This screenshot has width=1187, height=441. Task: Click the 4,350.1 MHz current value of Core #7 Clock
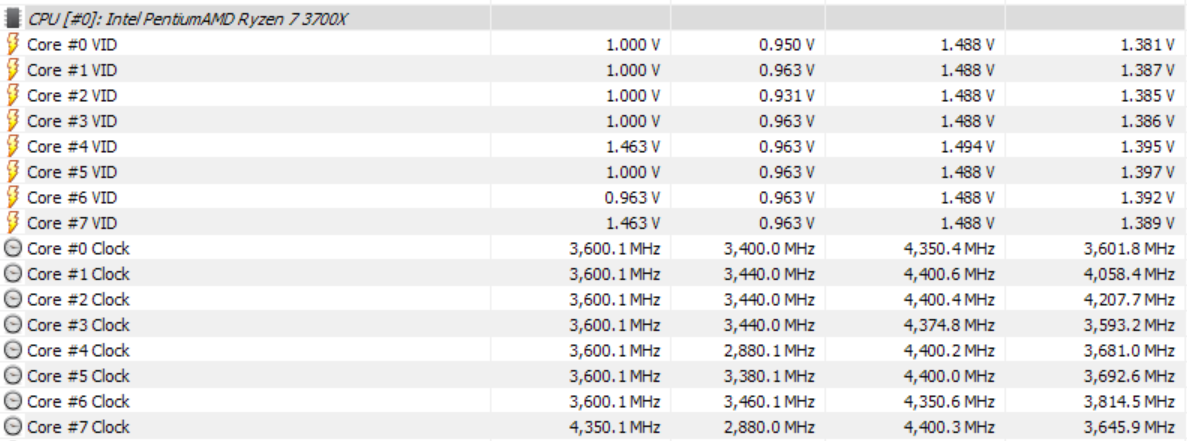pos(615,427)
